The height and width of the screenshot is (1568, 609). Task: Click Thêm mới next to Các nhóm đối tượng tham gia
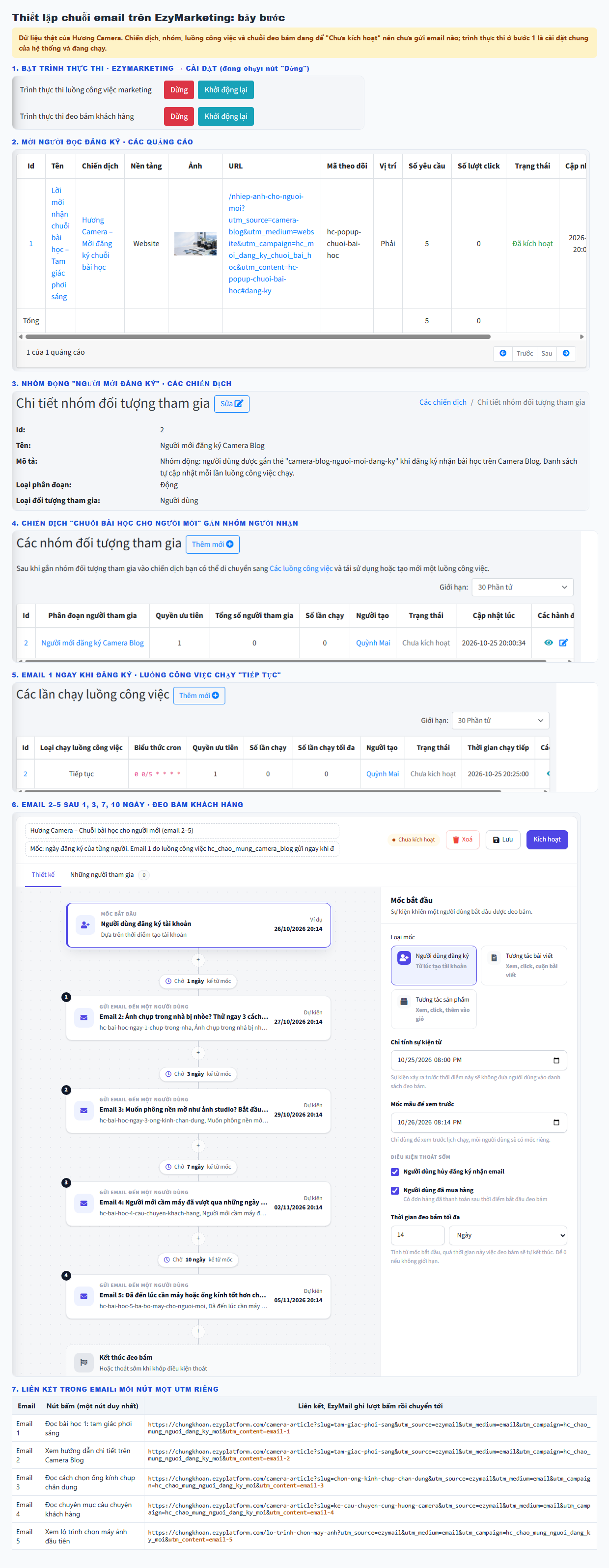[212, 544]
